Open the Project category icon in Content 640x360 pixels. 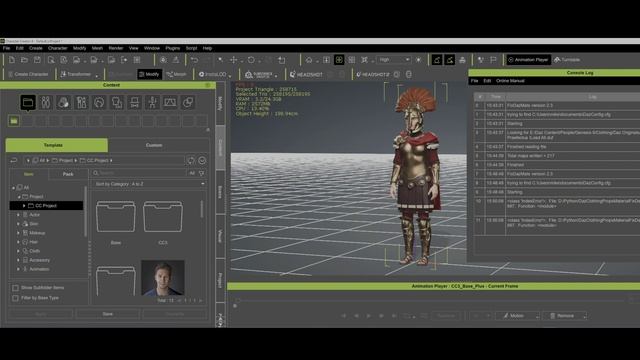pos(28,102)
